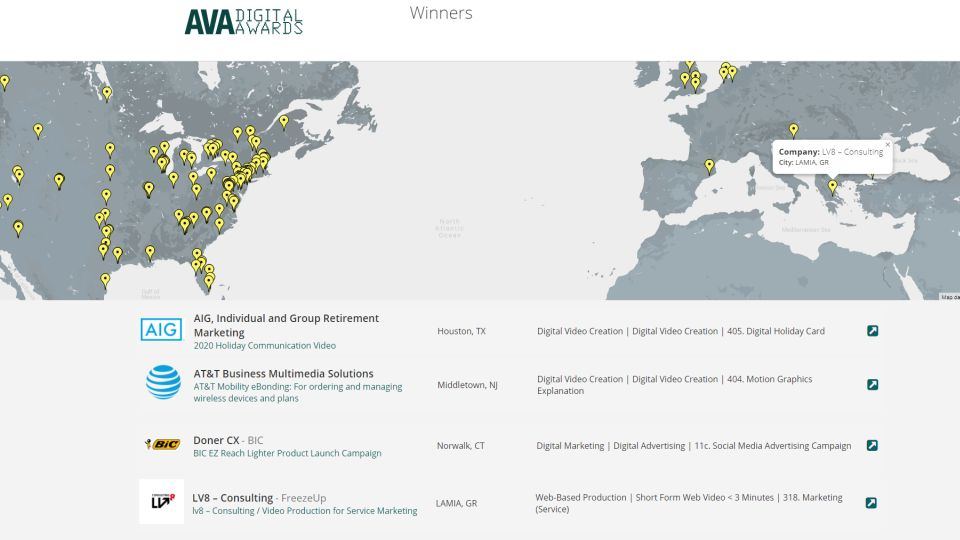Image resolution: width=960 pixels, height=540 pixels.
Task: Click the AIG company logo
Action: [161, 330]
